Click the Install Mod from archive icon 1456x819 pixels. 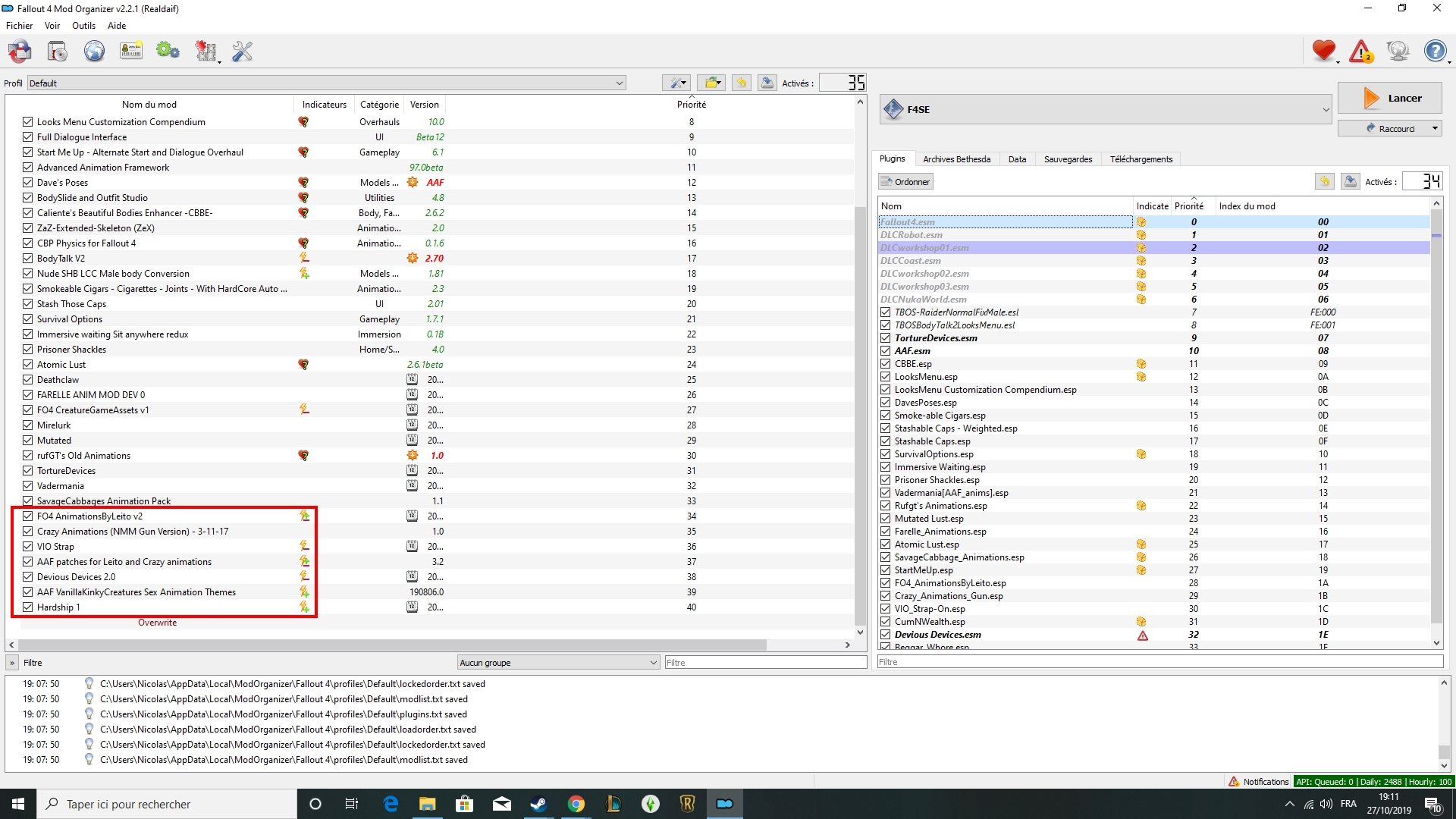point(57,52)
